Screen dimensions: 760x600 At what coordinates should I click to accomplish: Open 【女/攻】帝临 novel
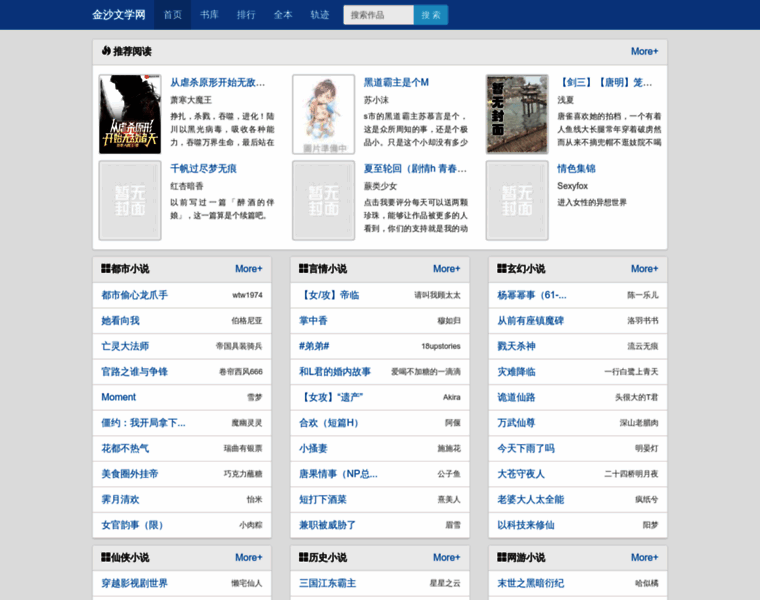pyautogui.click(x=329, y=295)
